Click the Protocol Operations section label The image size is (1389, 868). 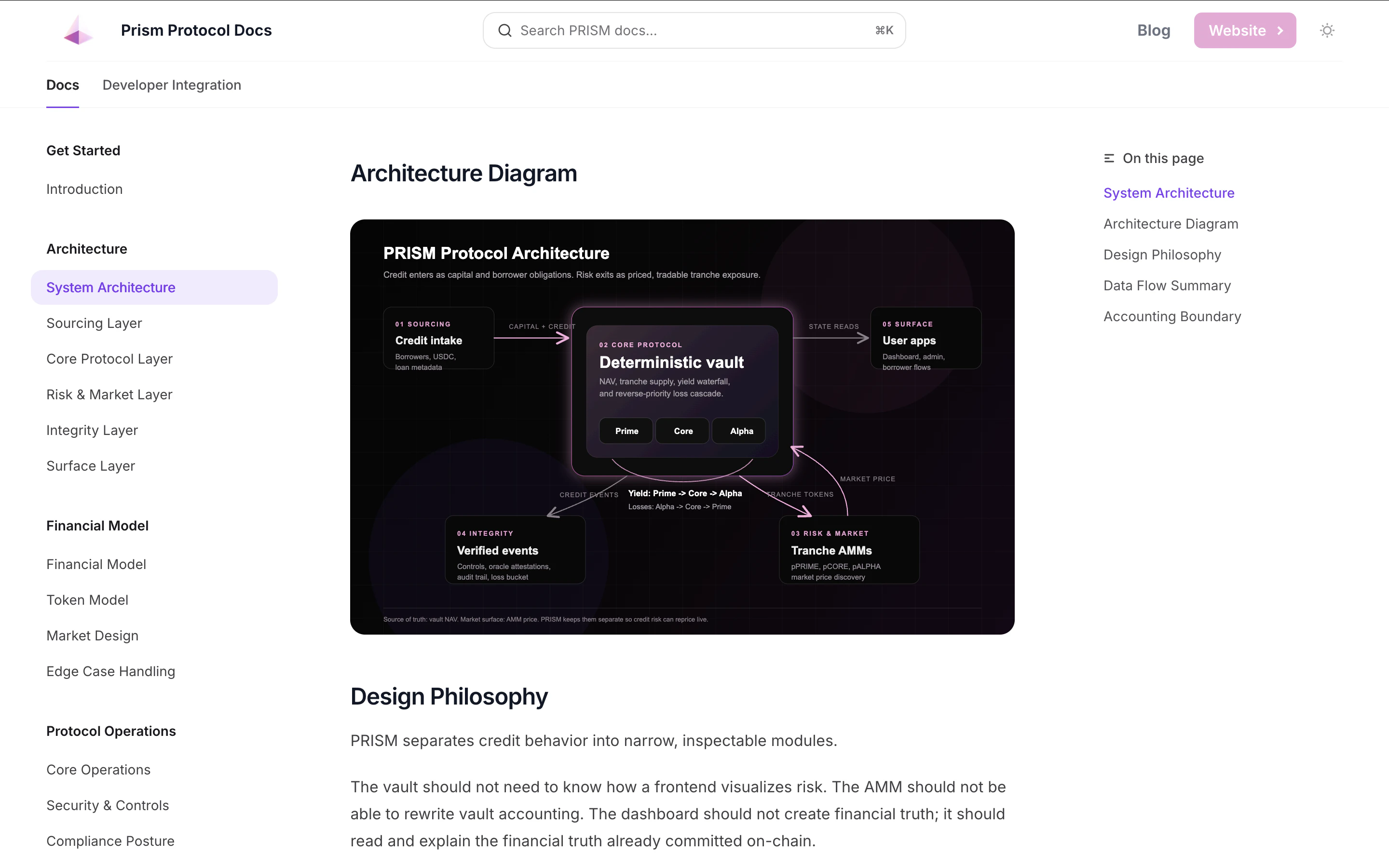[x=111, y=732]
